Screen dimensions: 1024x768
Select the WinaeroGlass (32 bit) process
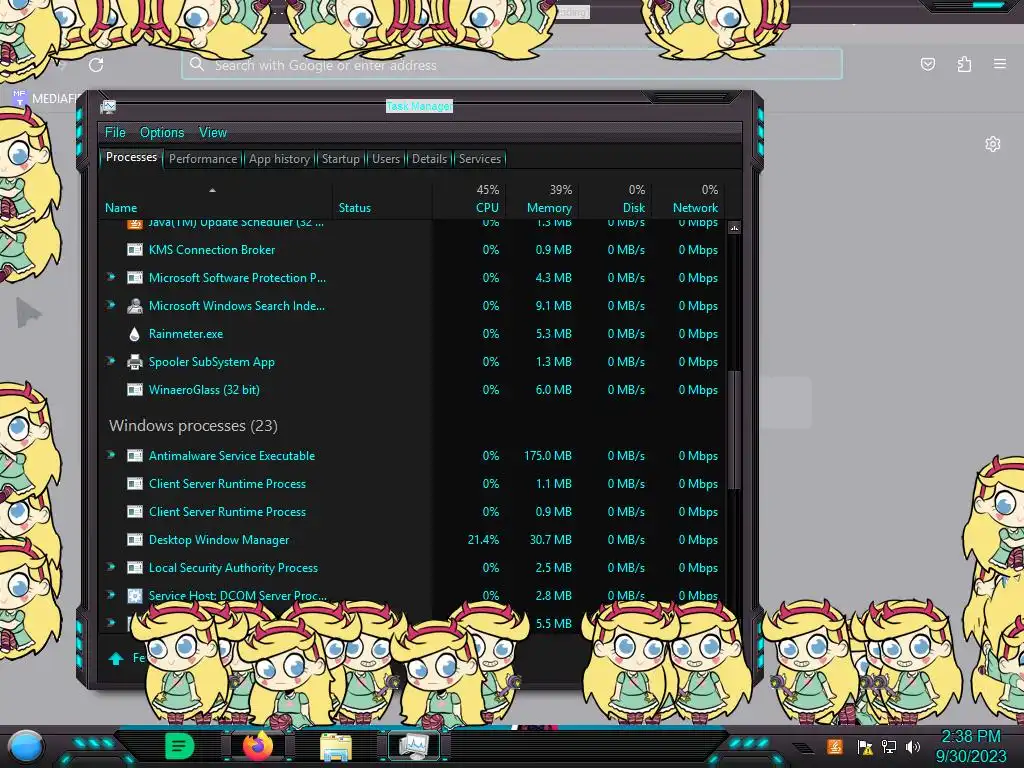tap(204, 390)
